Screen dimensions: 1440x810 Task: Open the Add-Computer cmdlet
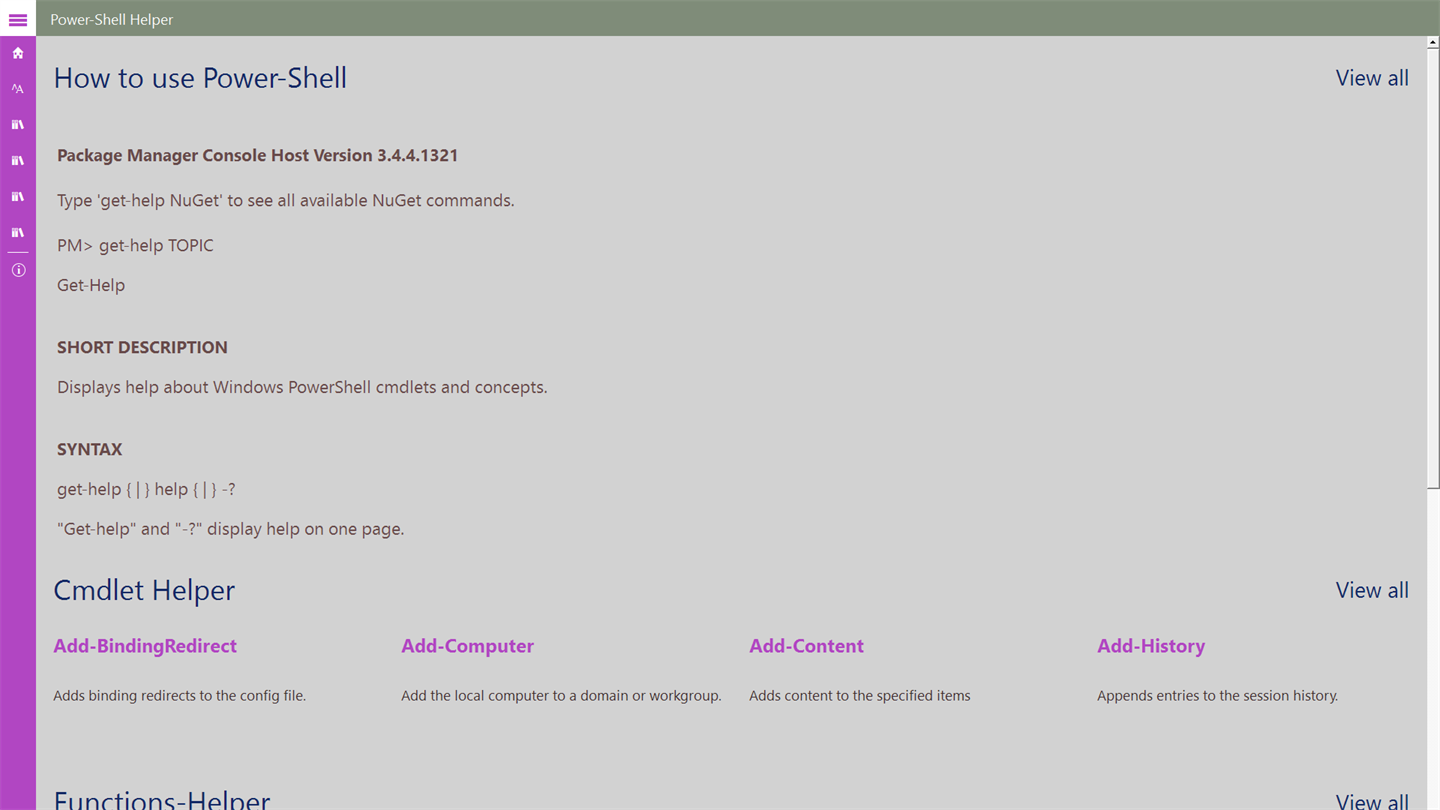tap(467, 646)
